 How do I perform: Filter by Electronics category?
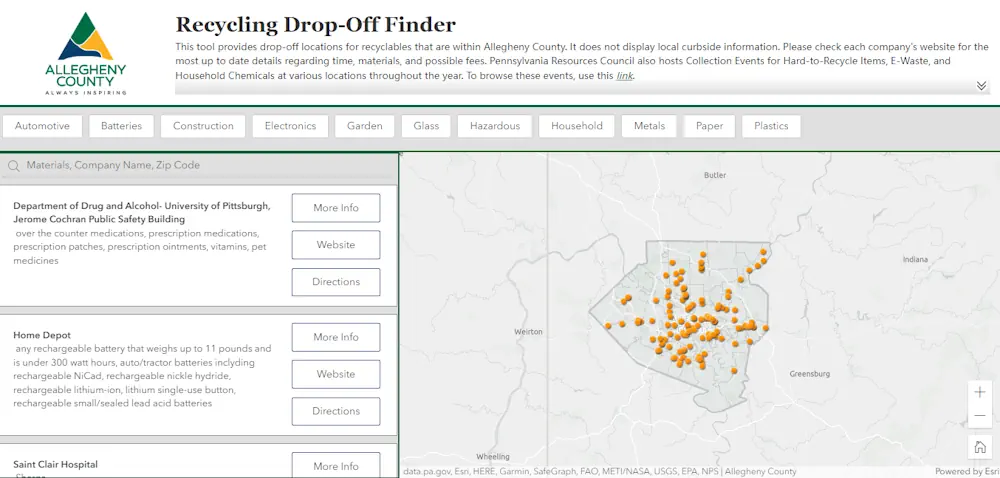coord(290,126)
